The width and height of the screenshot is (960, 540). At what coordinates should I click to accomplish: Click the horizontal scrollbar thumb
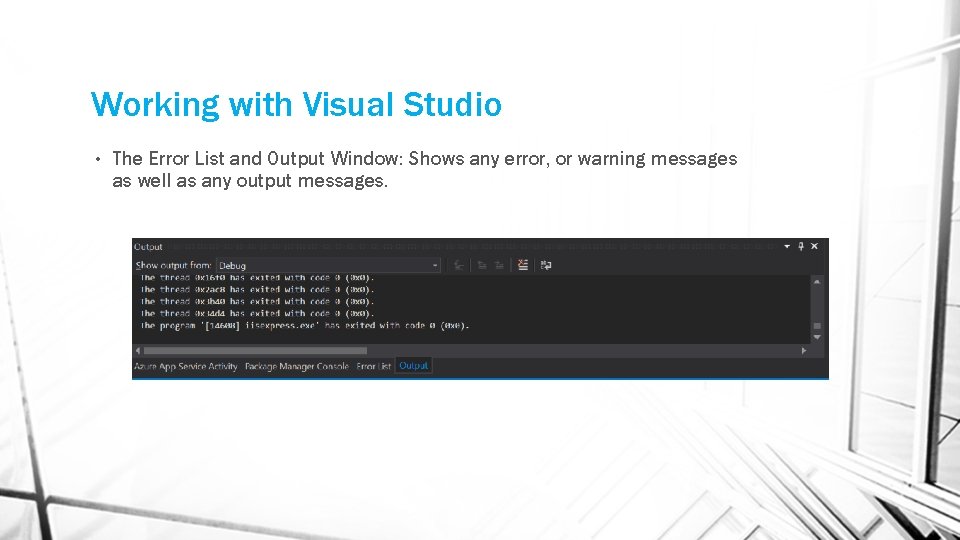[x=255, y=351]
